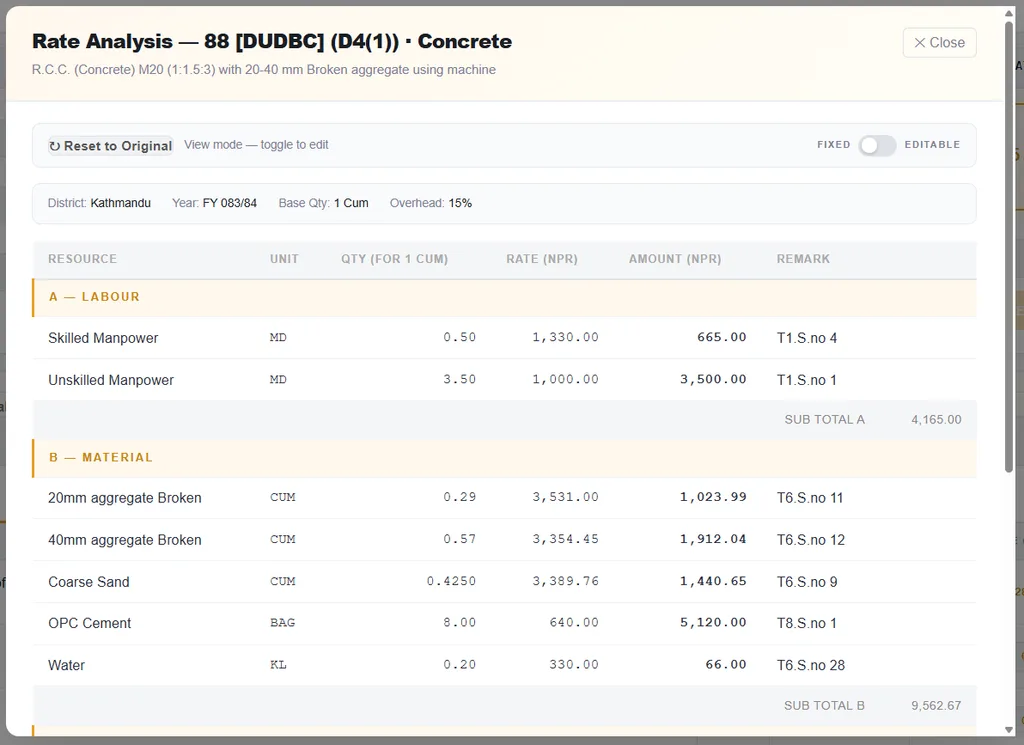Click the AMOUNT (NPR) column header
The height and width of the screenshot is (745, 1024).
[x=675, y=259]
